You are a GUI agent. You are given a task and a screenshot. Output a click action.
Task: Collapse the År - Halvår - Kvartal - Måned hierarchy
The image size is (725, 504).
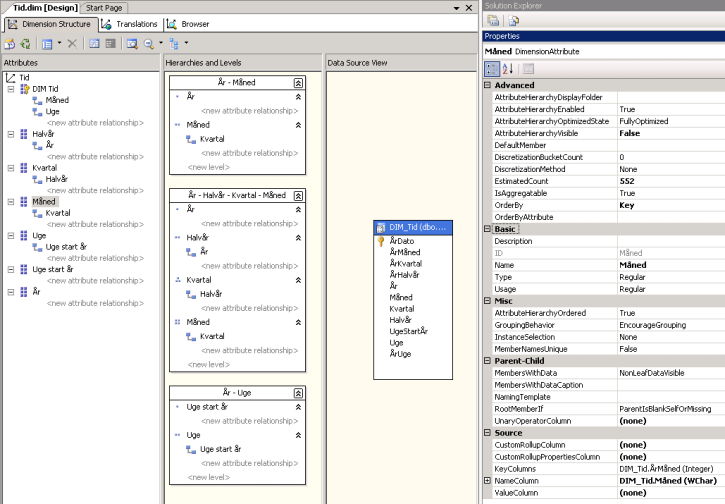pyautogui.click(x=298, y=196)
